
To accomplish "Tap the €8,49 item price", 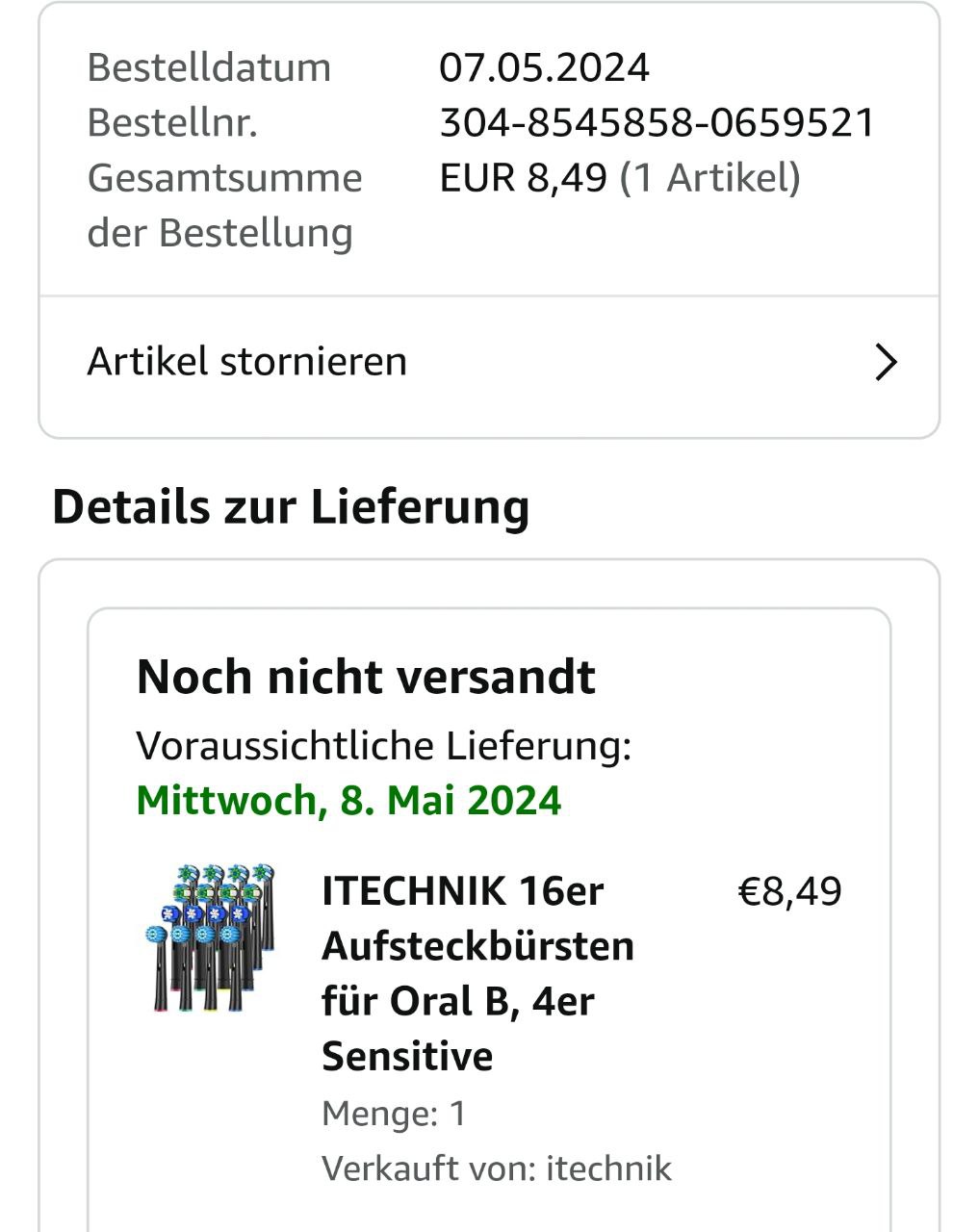I will coord(789,891).
